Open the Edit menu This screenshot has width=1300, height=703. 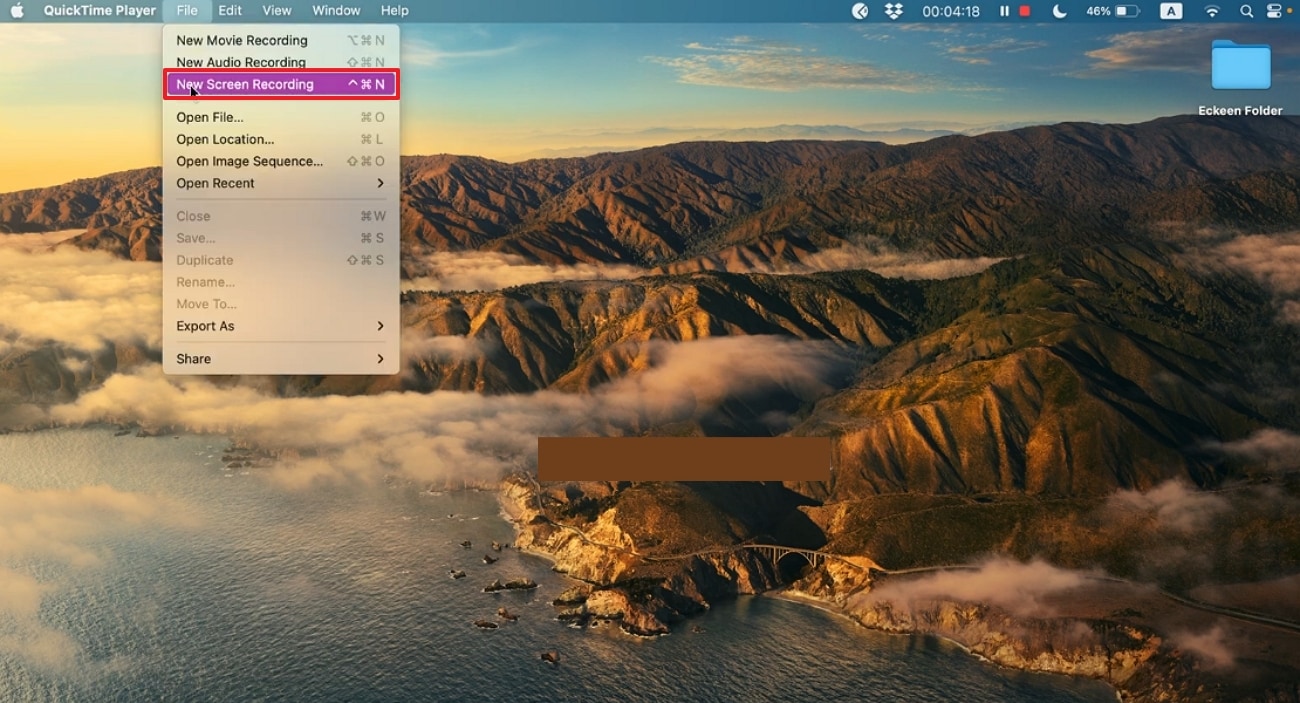[x=230, y=11]
